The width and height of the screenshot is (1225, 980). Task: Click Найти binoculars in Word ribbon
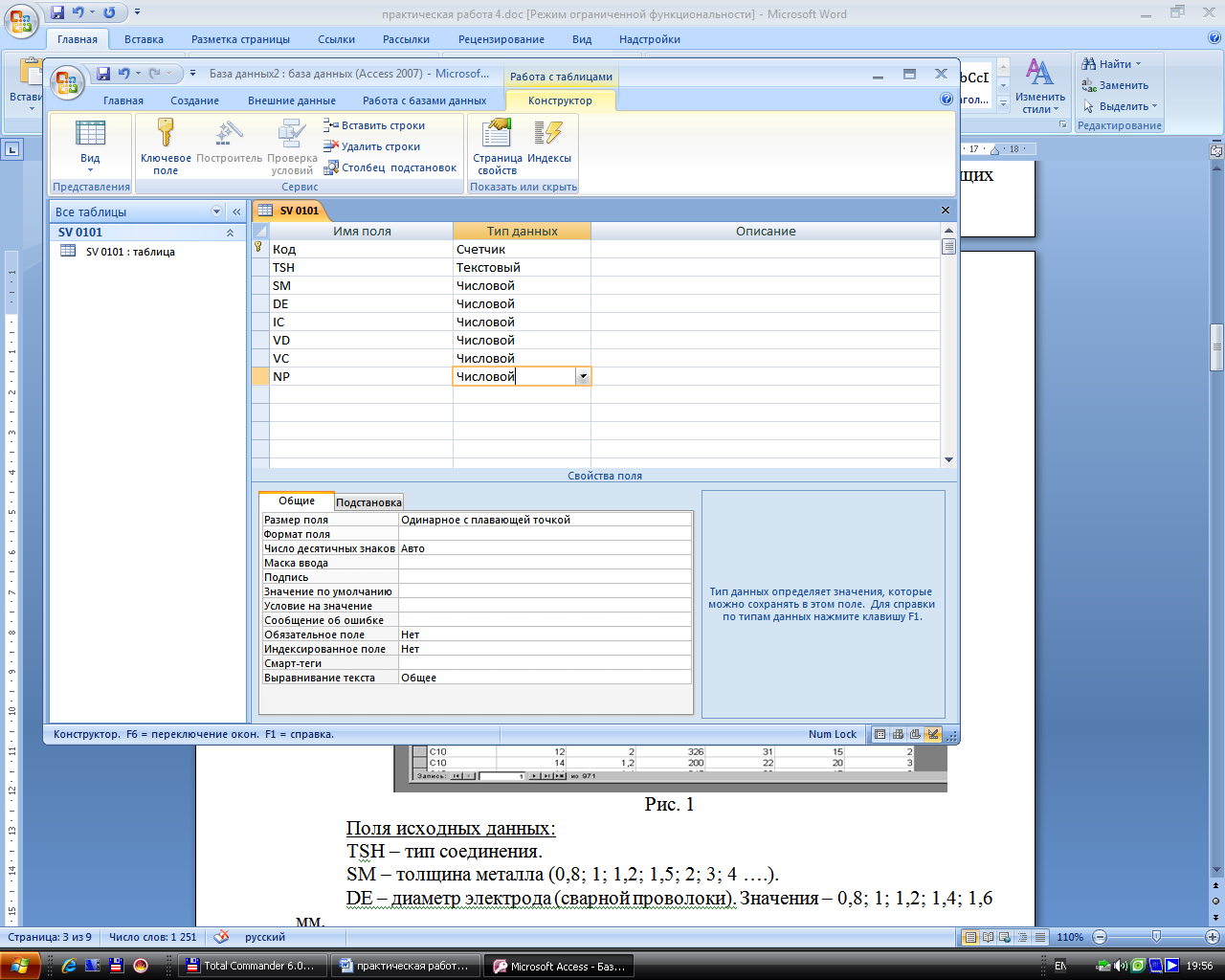click(1111, 64)
